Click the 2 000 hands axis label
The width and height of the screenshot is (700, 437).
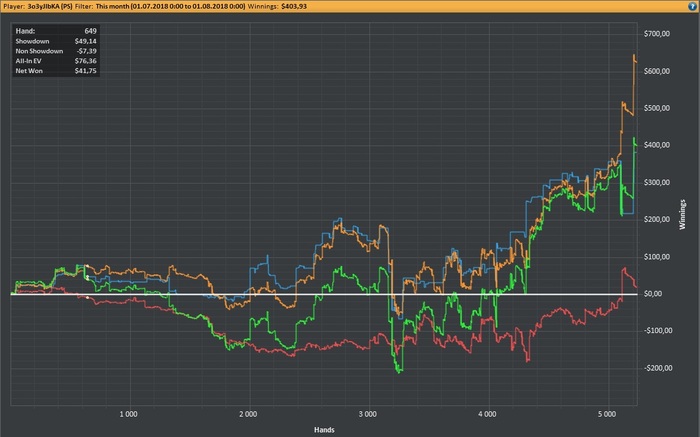pyautogui.click(x=248, y=414)
